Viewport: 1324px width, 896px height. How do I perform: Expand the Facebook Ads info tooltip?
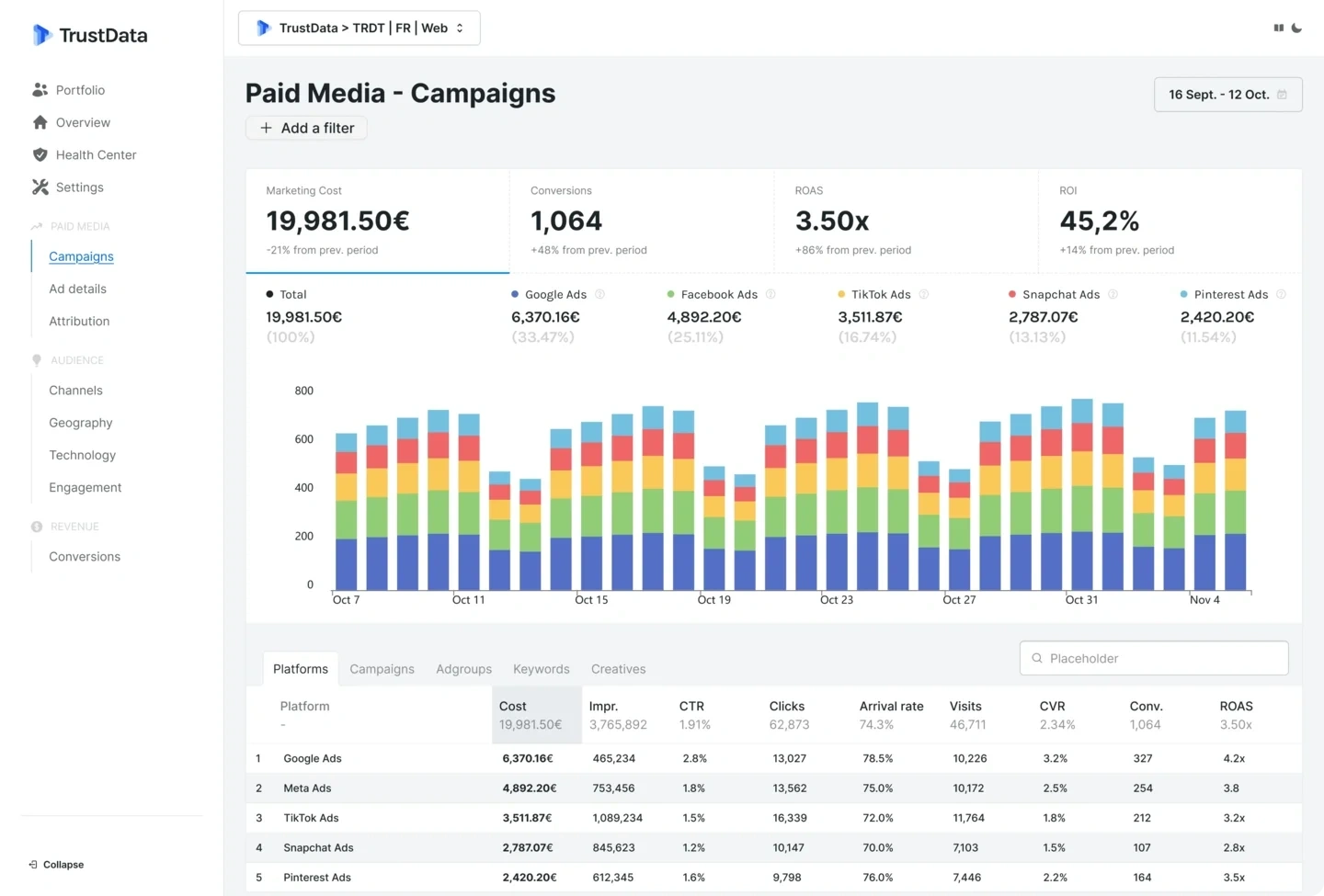(x=770, y=294)
